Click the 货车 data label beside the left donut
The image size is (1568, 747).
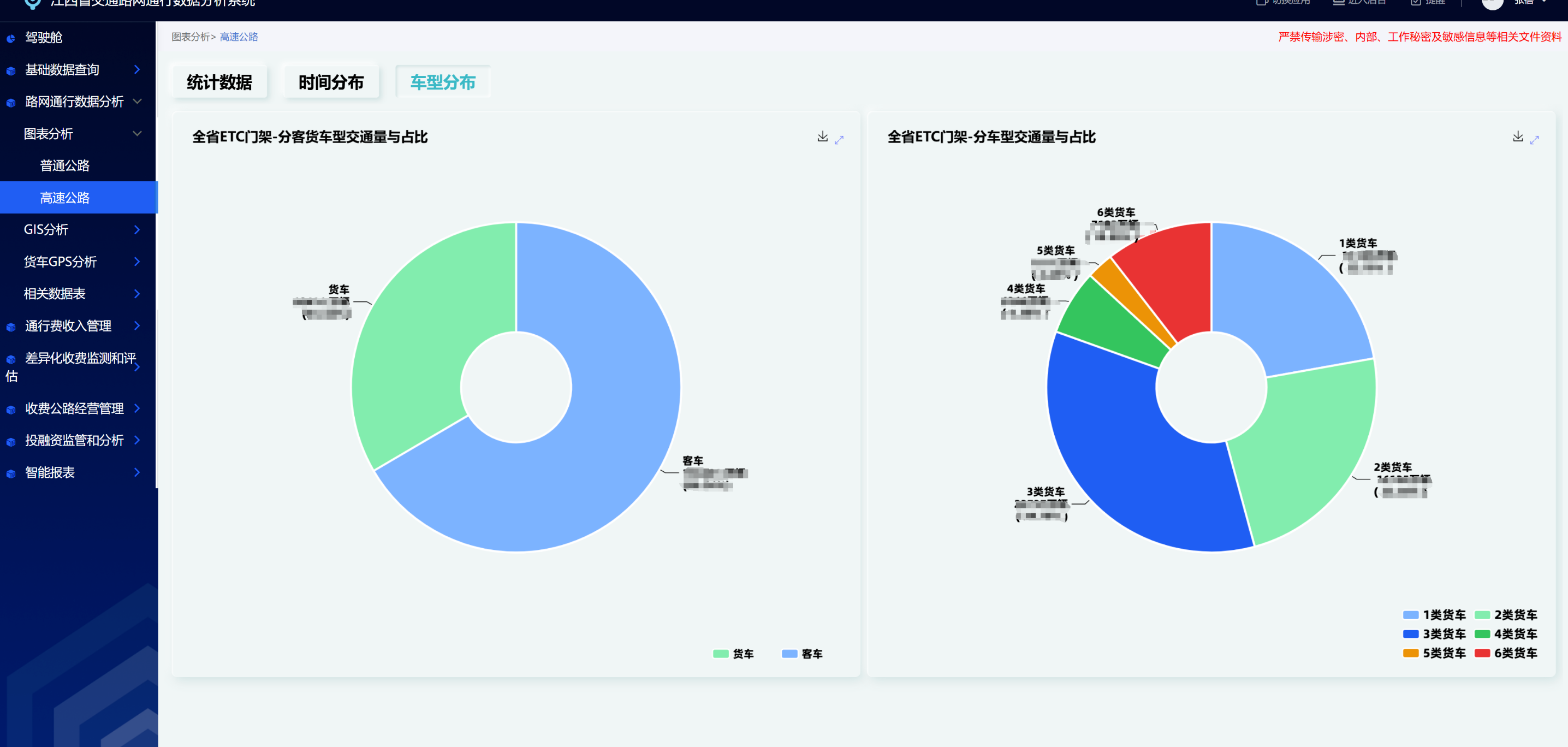pos(323,301)
